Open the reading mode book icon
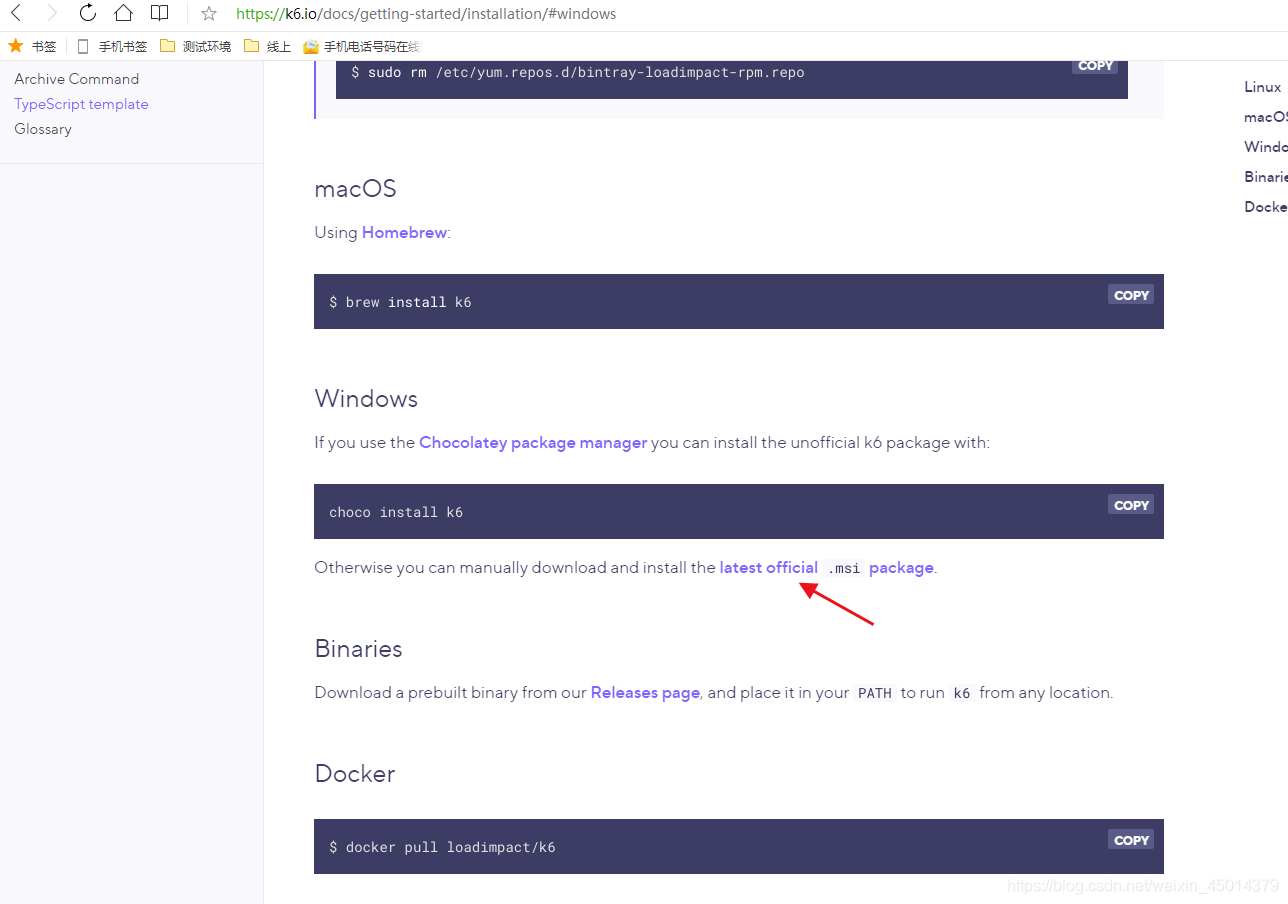The height and width of the screenshot is (904, 1288). [x=159, y=13]
